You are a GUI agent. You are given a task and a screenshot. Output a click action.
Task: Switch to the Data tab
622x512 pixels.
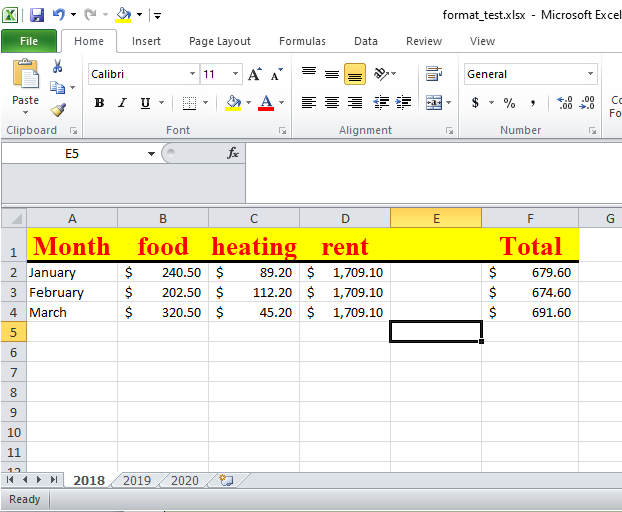point(366,41)
